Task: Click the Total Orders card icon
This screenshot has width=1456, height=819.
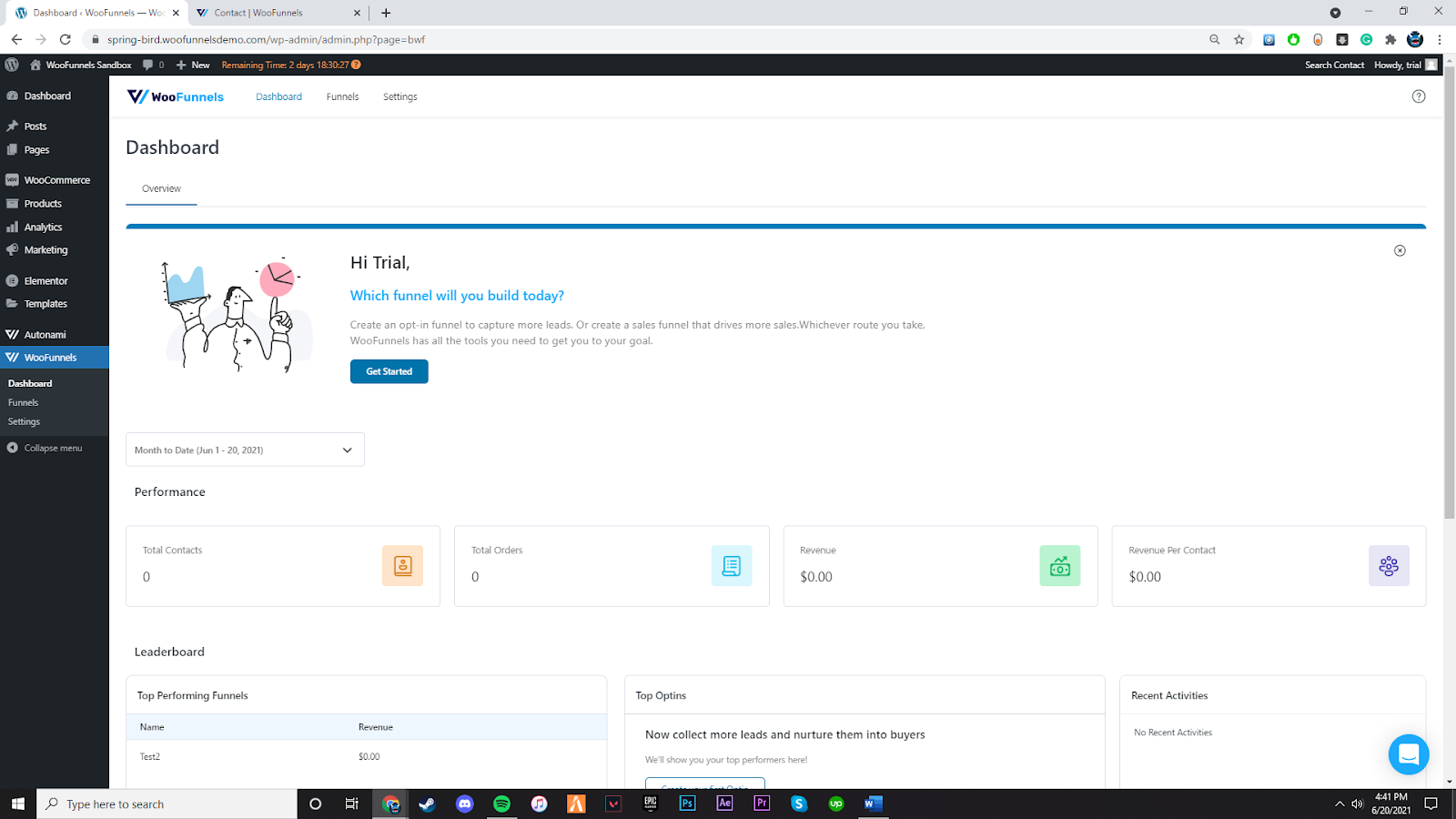Action: point(732,566)
